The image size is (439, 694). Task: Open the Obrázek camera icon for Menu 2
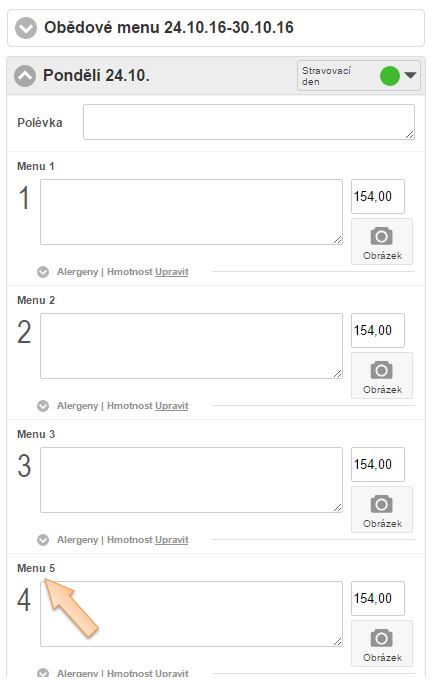coord(382,376)
